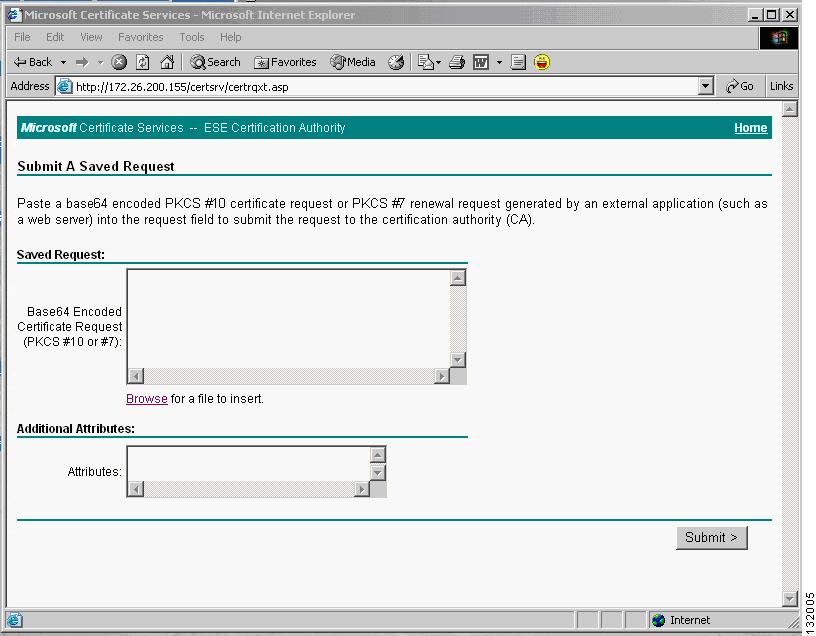The image size is (816, 636).
Task: Open the Forward history dropdown arrow
Action: tap(100, 62)
